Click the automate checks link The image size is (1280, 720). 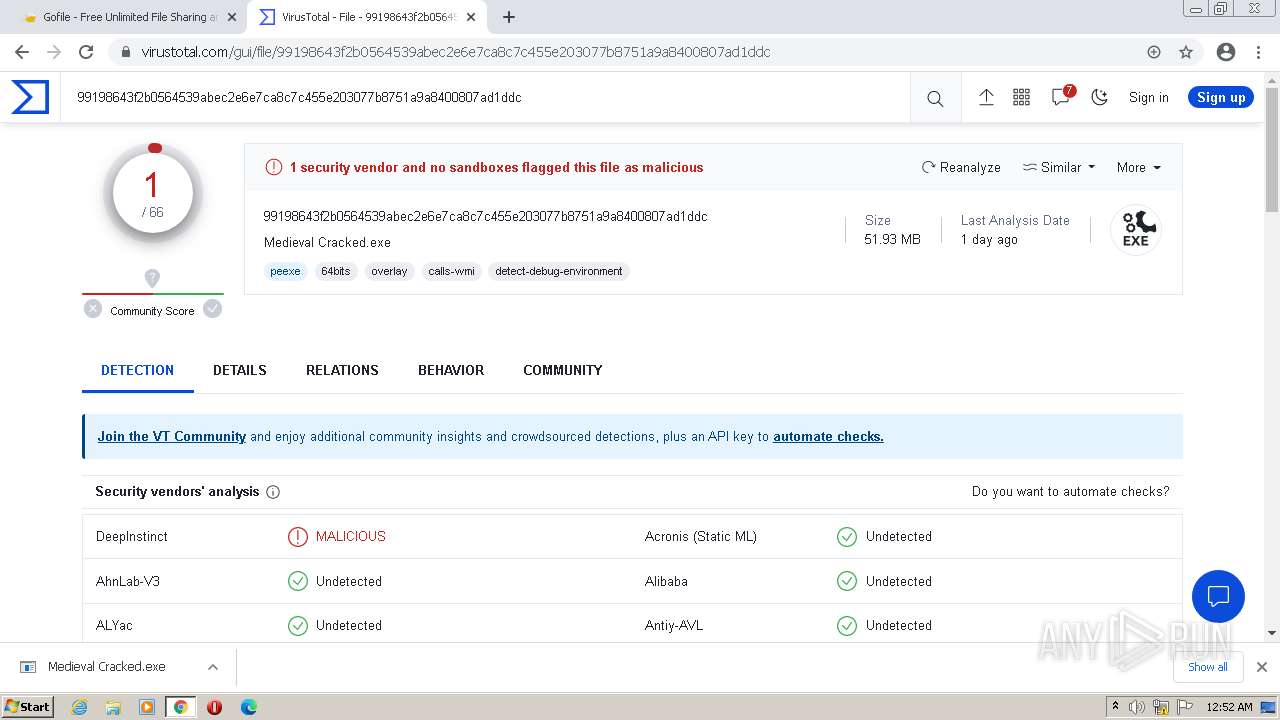(x=828, y=436)
